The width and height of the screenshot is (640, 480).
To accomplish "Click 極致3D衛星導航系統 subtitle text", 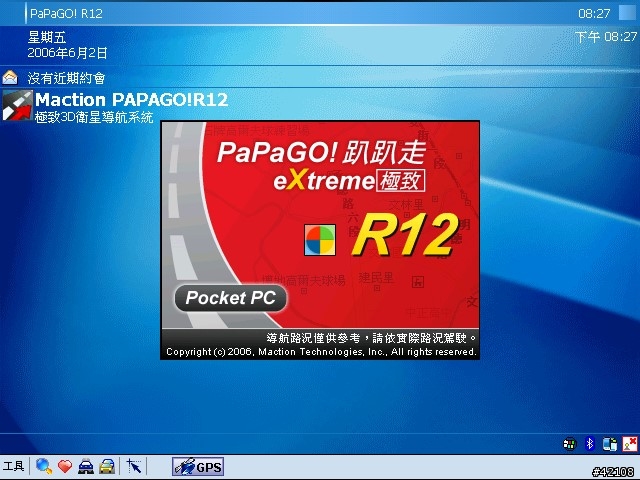I will 94,117.
